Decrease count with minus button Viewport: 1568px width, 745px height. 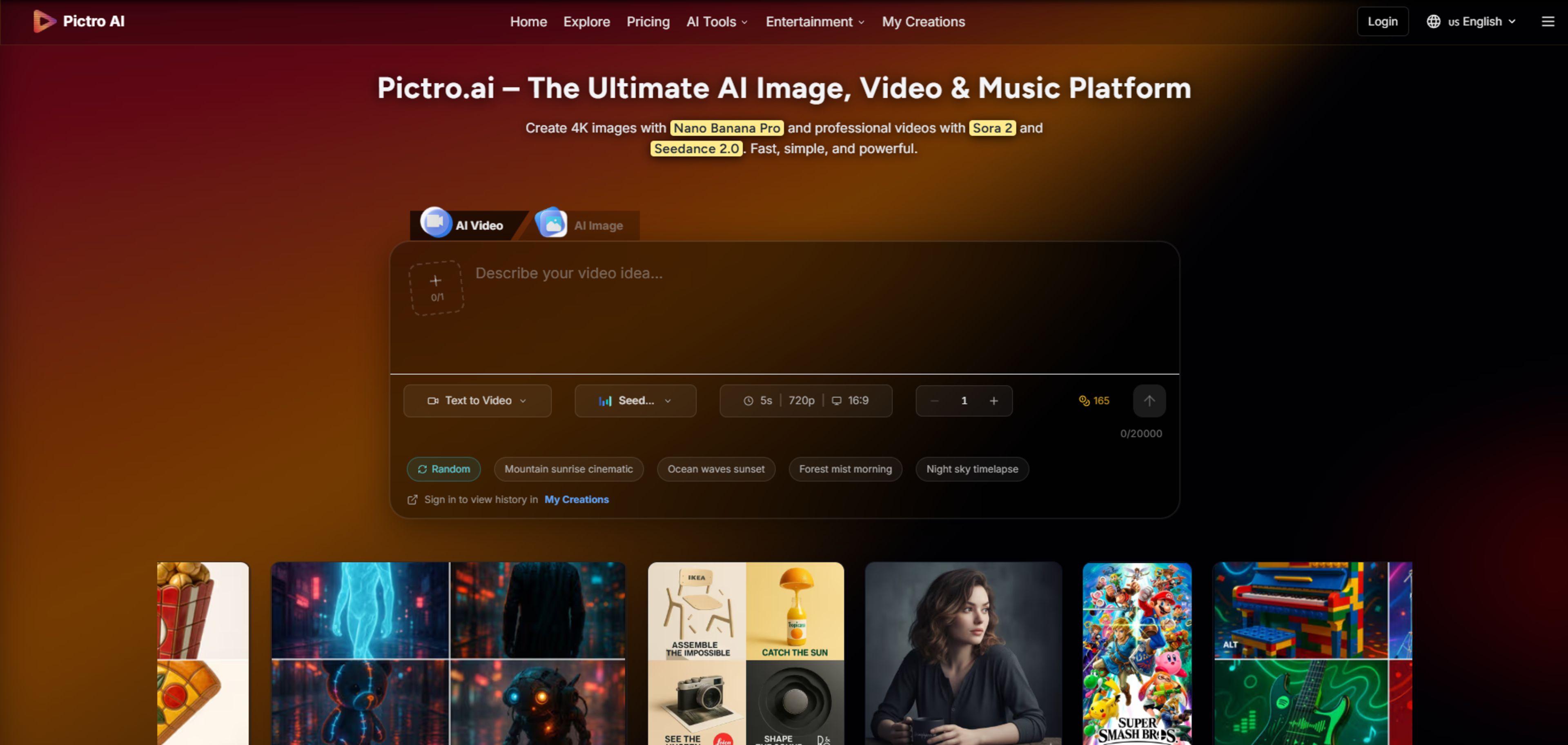pos(934,401)
